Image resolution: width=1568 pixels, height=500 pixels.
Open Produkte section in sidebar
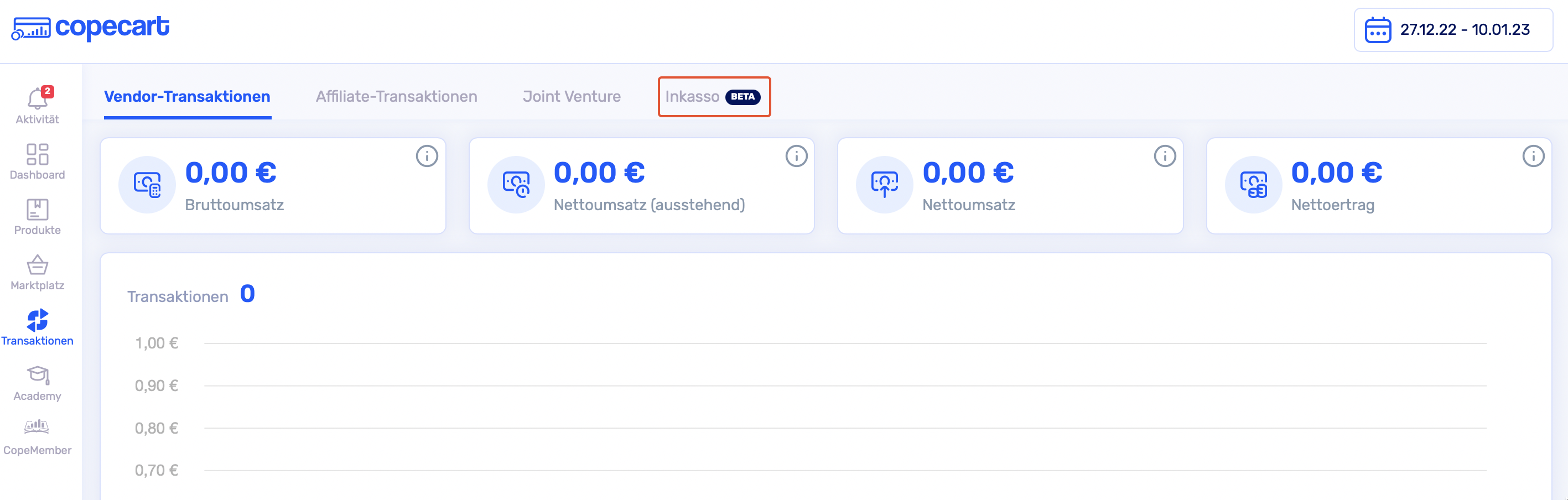(37, 217)
